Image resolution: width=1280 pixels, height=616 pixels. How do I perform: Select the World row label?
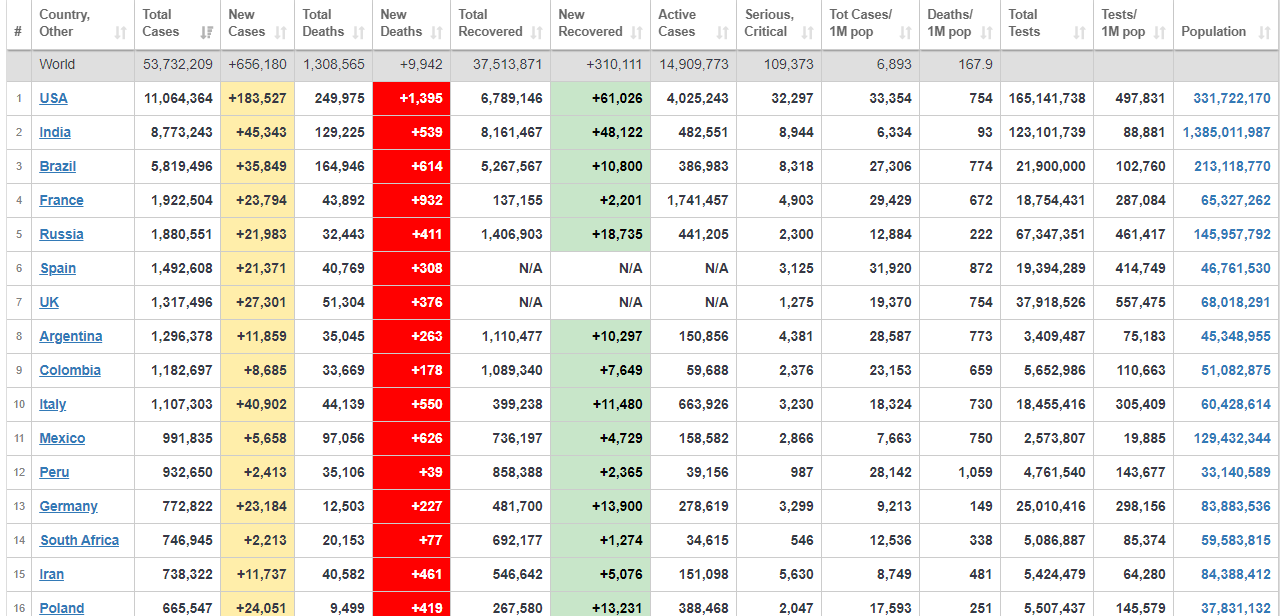click(57, 64)
